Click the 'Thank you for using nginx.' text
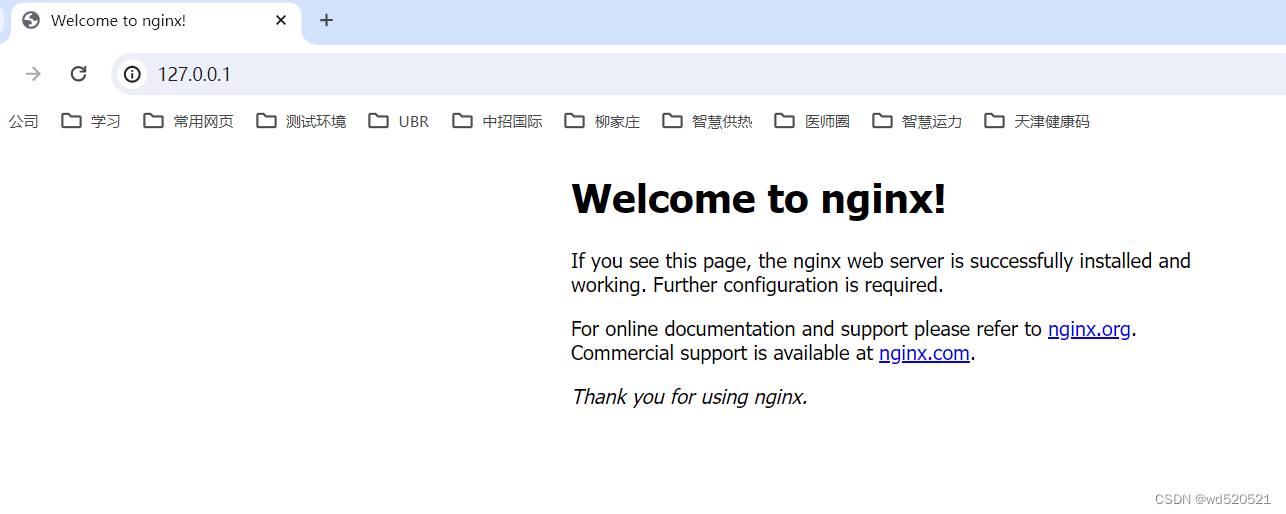This screenshot has width=1286, height=514. (689, 397)
